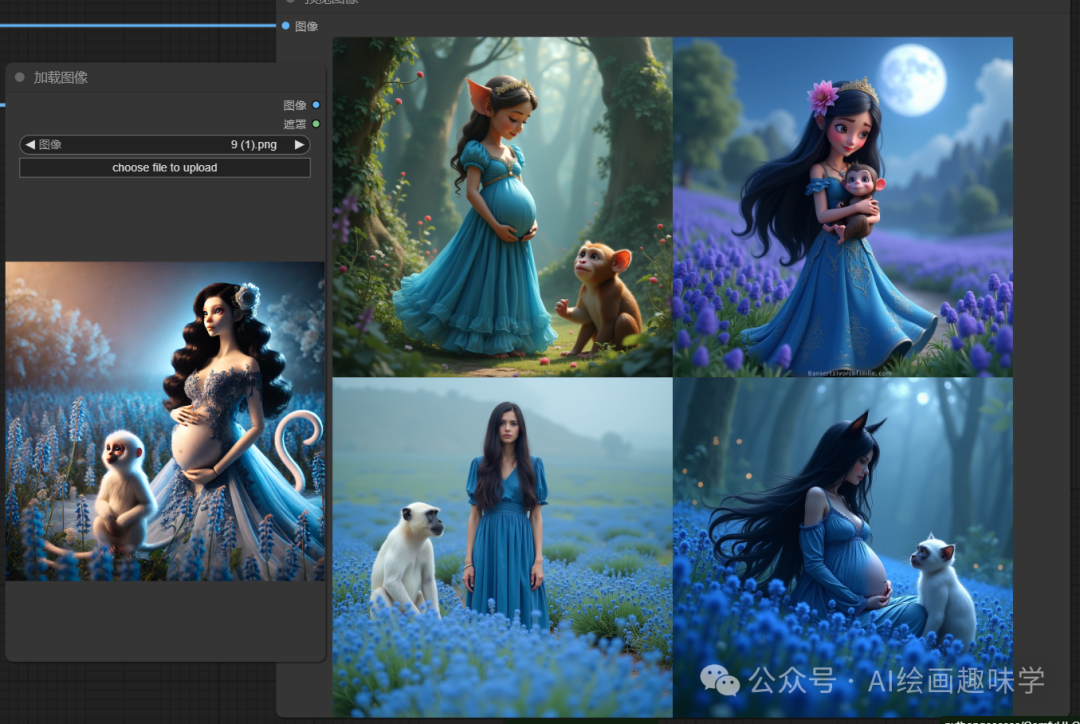
Task: Click the 图像 output label on the load node
Action: click(295, 105)
